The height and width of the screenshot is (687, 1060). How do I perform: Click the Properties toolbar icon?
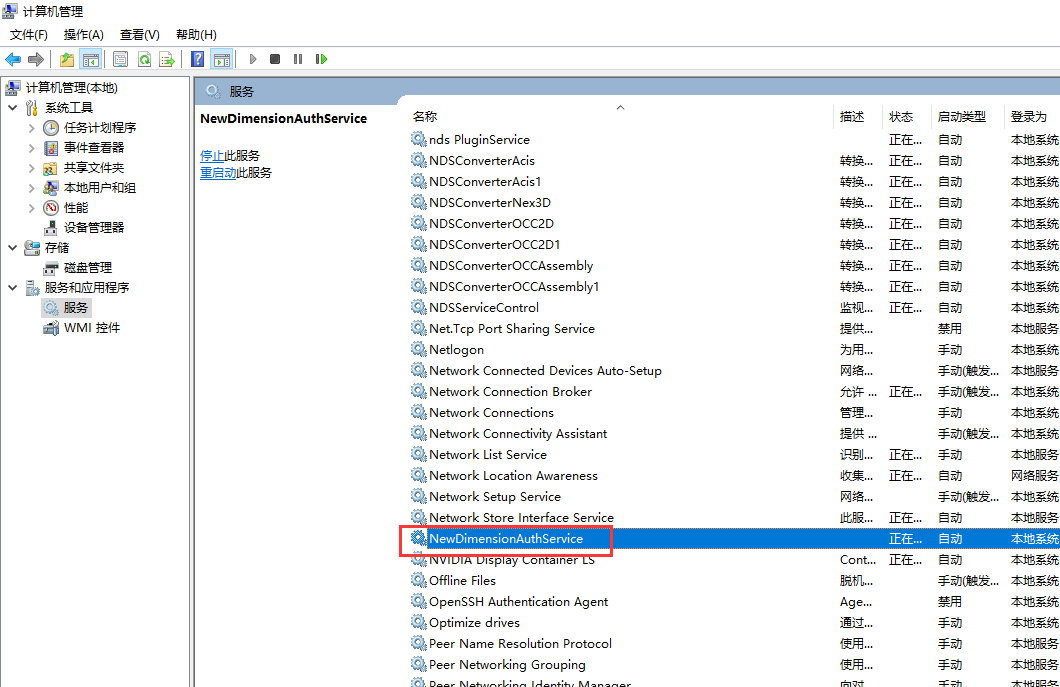pos(120,59)
